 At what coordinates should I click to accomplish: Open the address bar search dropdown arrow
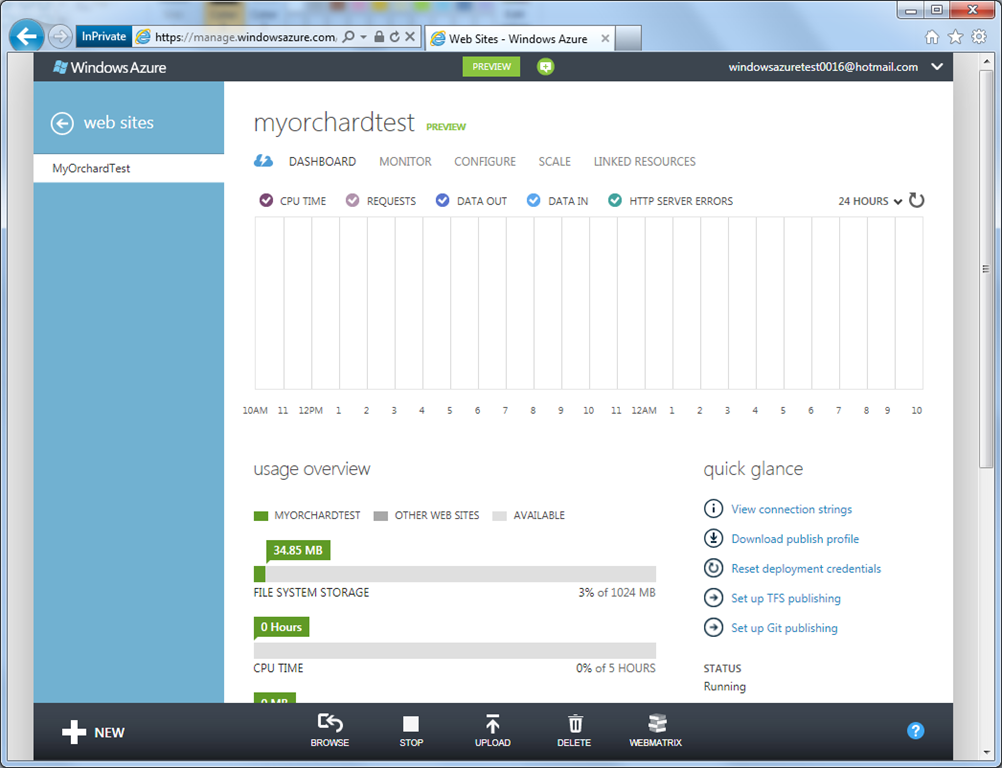click(x=364, y=37)
